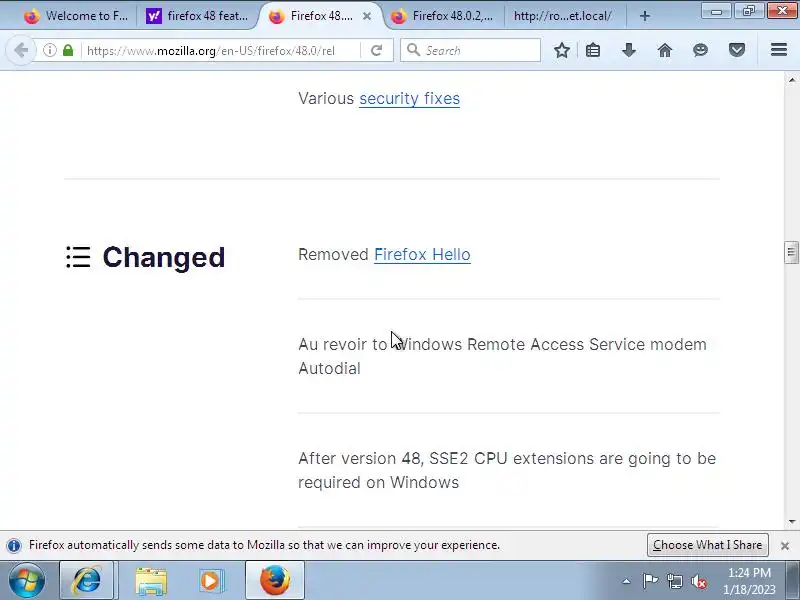Open the Downloads arrow icon
This screenshot has height=600, width=800.
(629, 50)
